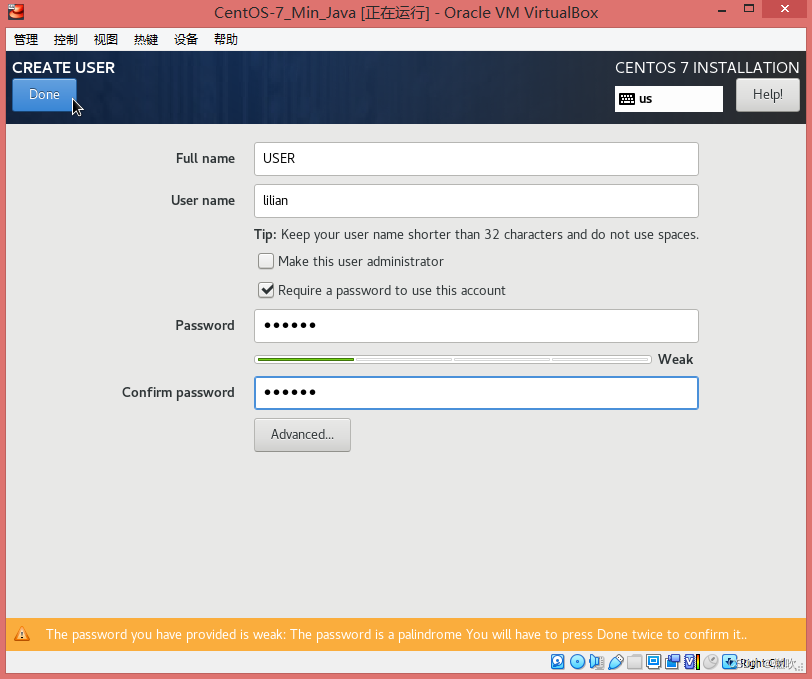Open the 管理 menu

tap(26, 39)
